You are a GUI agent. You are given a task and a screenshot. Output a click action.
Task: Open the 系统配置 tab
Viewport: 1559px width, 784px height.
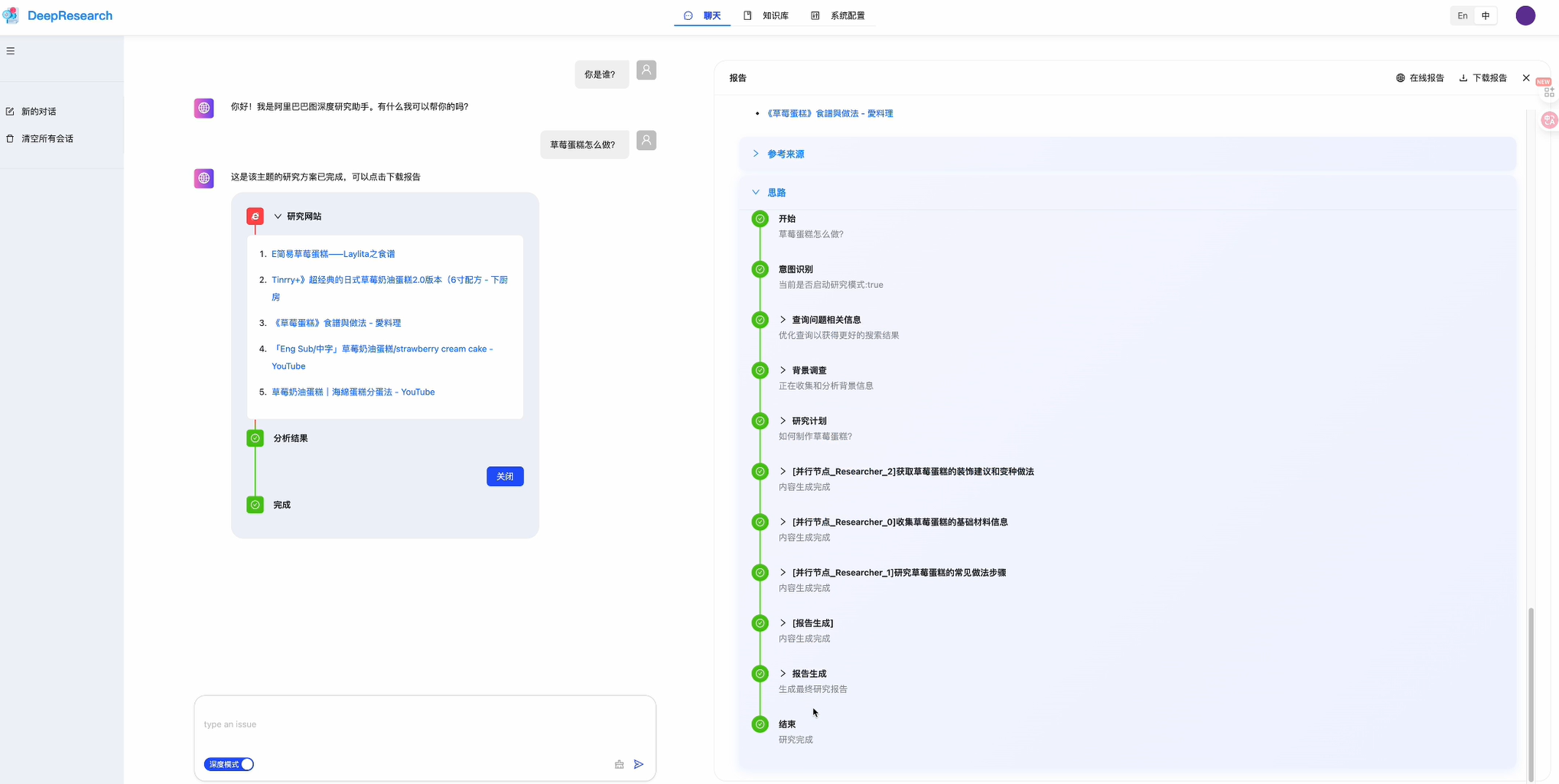[x=838, y=15]
